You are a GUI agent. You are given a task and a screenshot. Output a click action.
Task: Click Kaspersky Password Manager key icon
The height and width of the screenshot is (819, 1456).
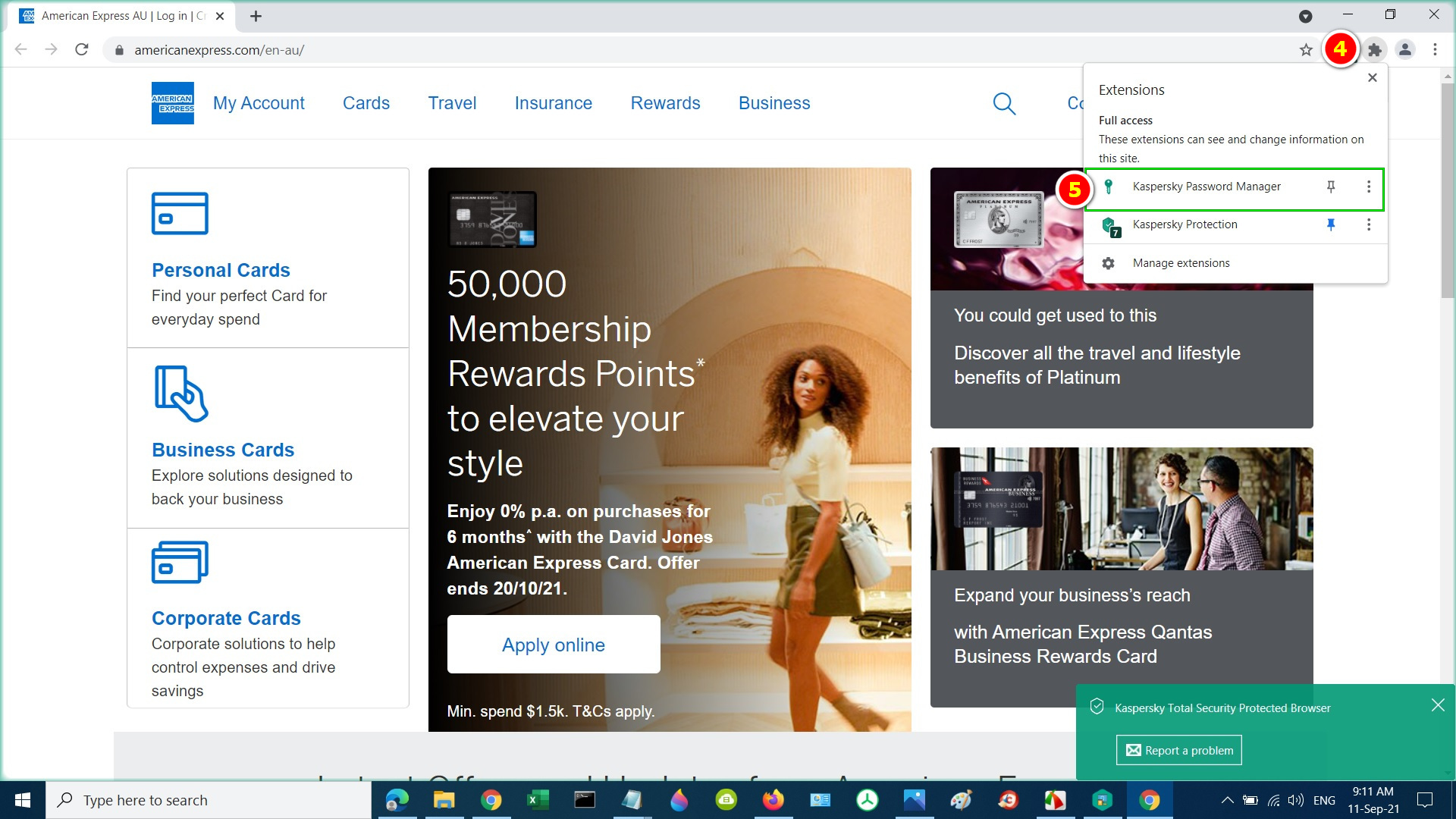[1109, 187]
